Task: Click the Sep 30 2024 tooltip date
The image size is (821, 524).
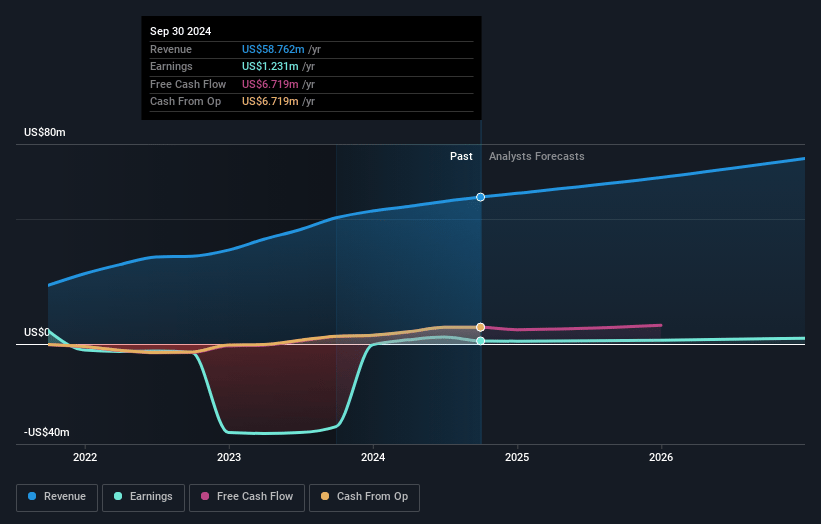Action: (x=181, y=31)
